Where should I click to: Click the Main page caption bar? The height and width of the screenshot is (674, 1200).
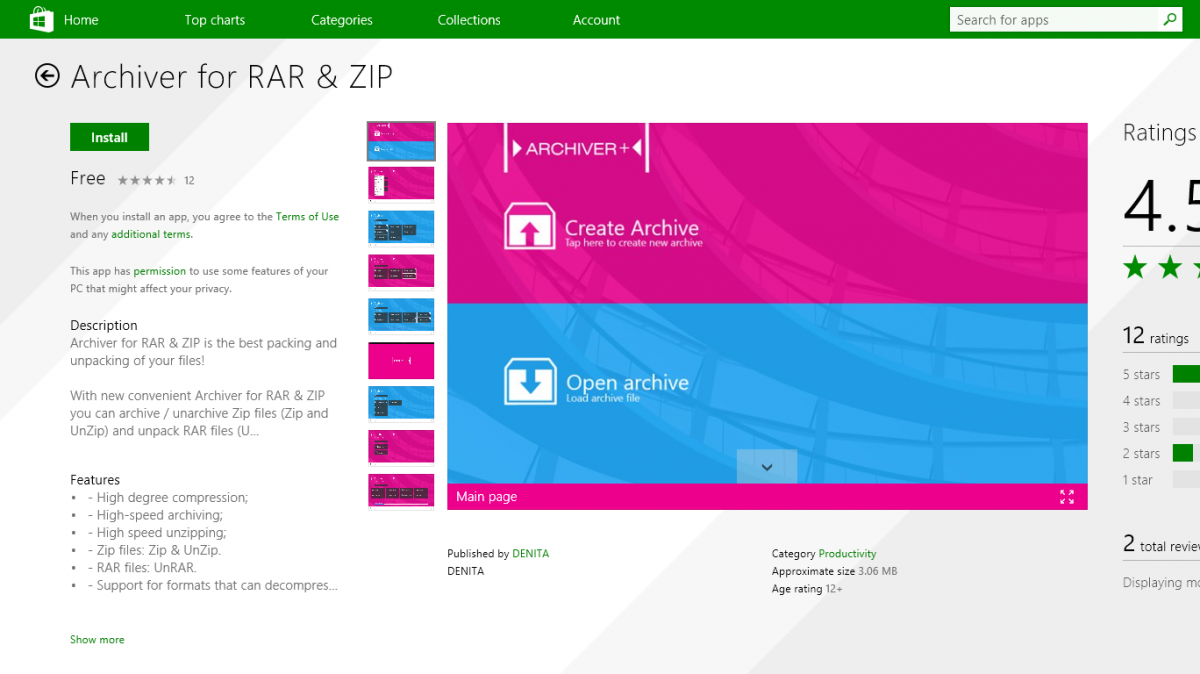coord(767,497)
